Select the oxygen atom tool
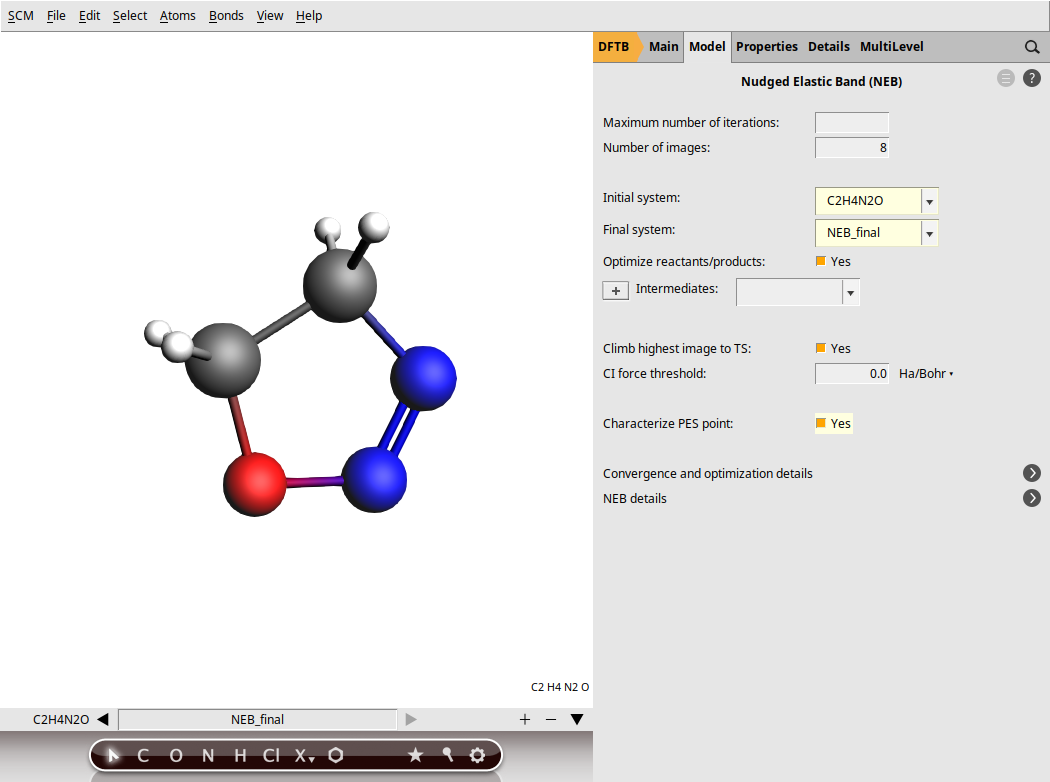This screenshot has height=782, width=1050. [x=176, y=755]
